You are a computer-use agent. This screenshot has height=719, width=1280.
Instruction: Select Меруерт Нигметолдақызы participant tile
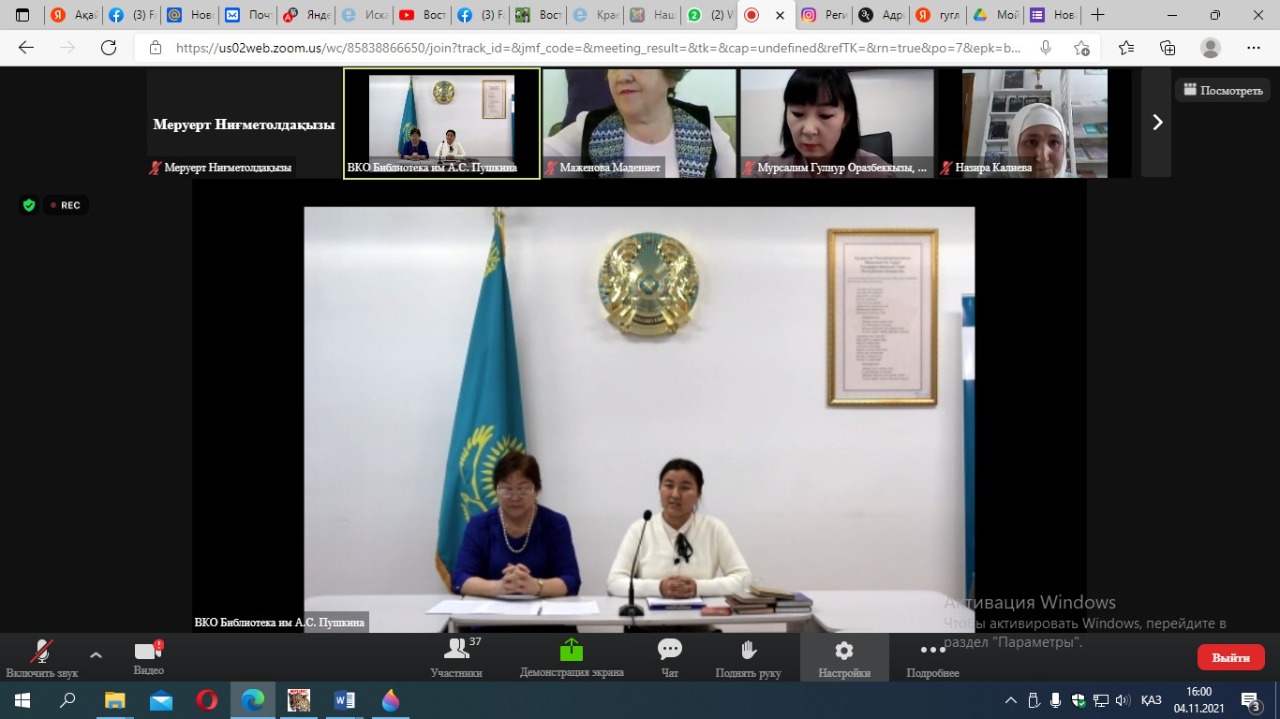pyautogui.click(x=244, y=123)
